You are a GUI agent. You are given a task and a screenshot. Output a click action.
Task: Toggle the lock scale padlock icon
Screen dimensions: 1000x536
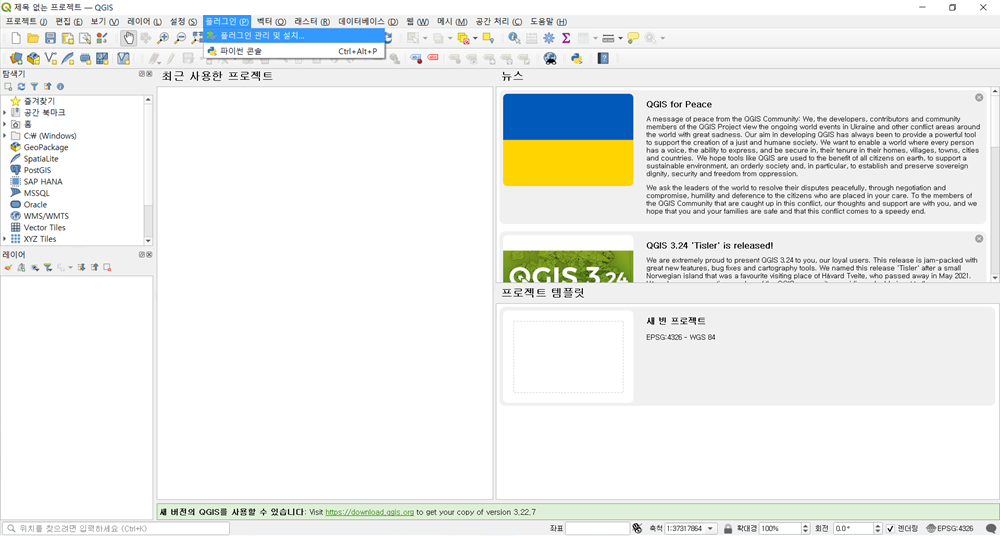728,528
